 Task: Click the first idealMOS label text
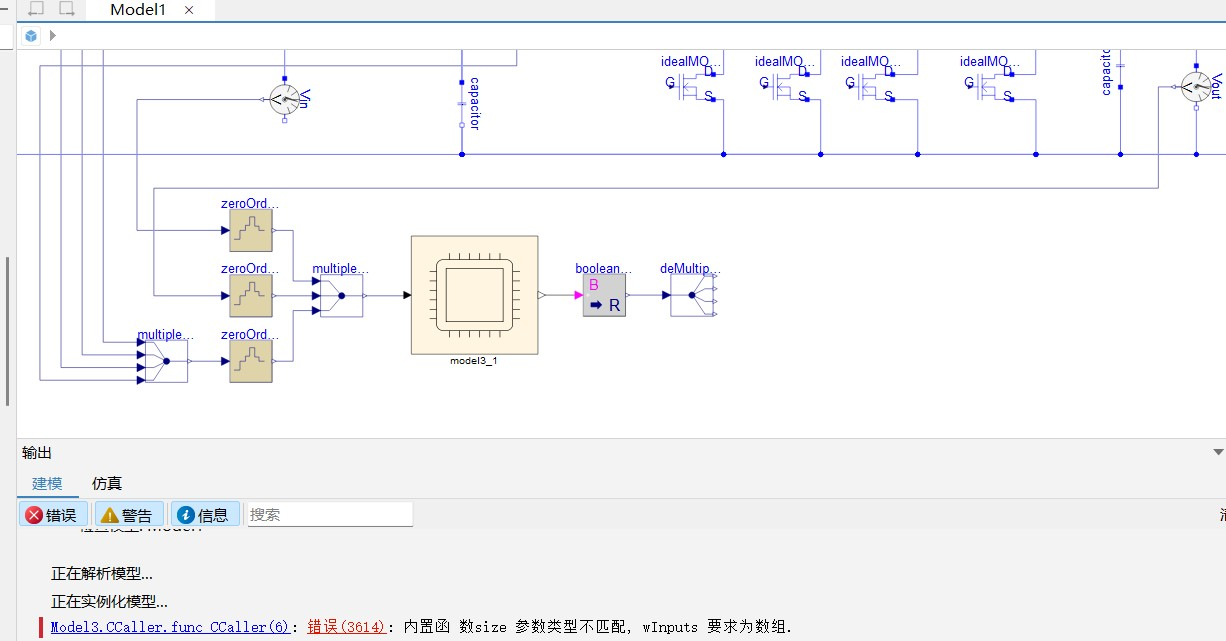tap(688, 61)
